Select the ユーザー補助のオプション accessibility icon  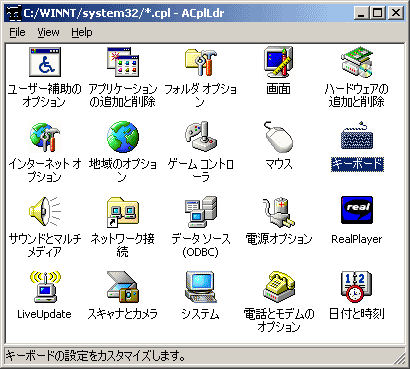(x=44, y=62)
